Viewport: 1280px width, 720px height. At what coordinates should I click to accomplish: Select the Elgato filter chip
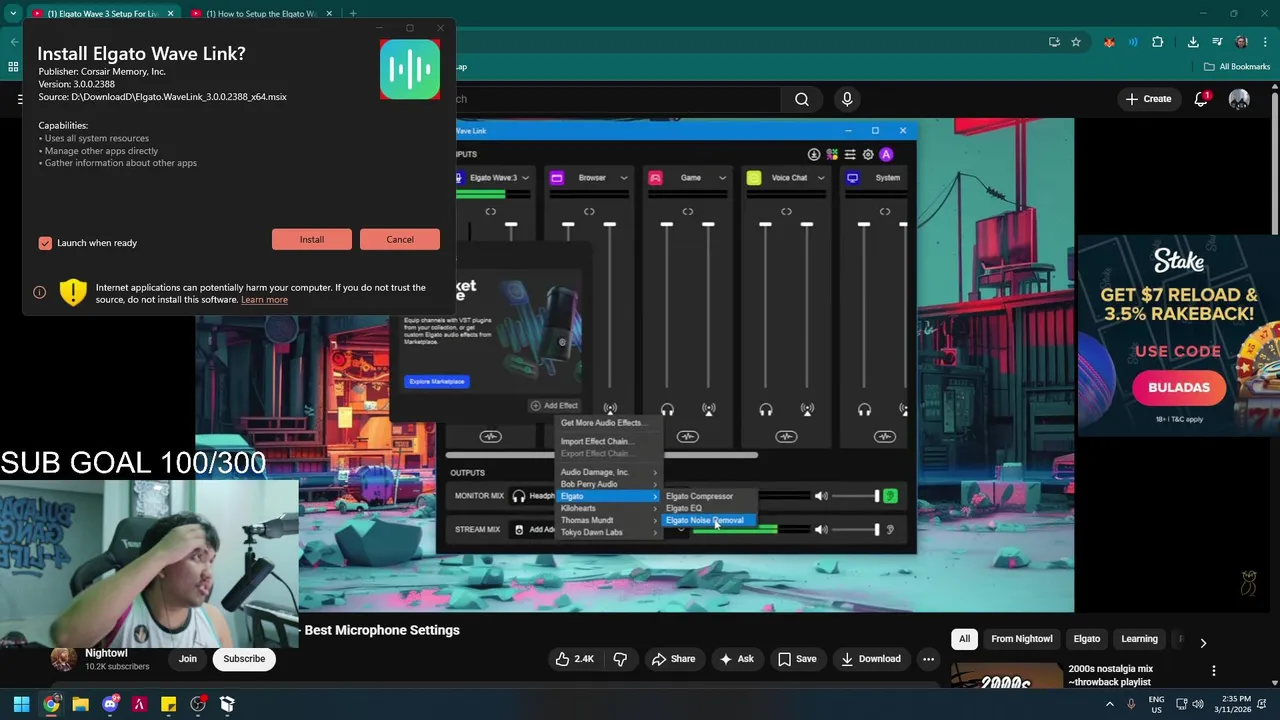click(x=1087, y=639)
